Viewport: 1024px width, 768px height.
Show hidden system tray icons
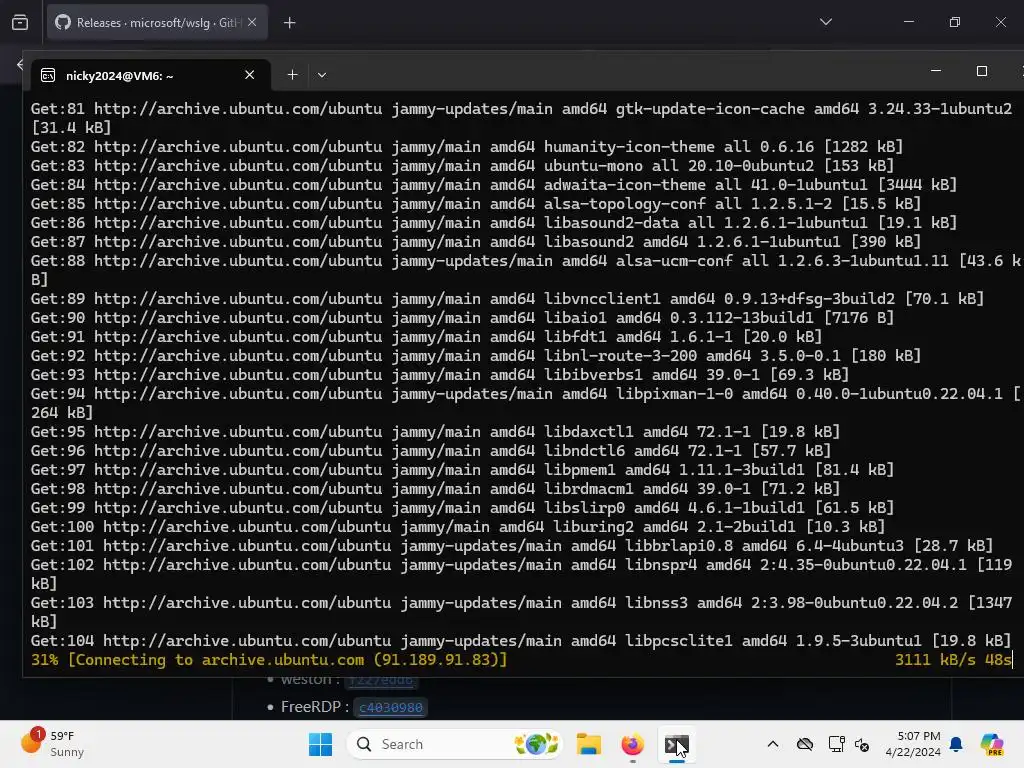pyautogui.click(x=773, y=744)
